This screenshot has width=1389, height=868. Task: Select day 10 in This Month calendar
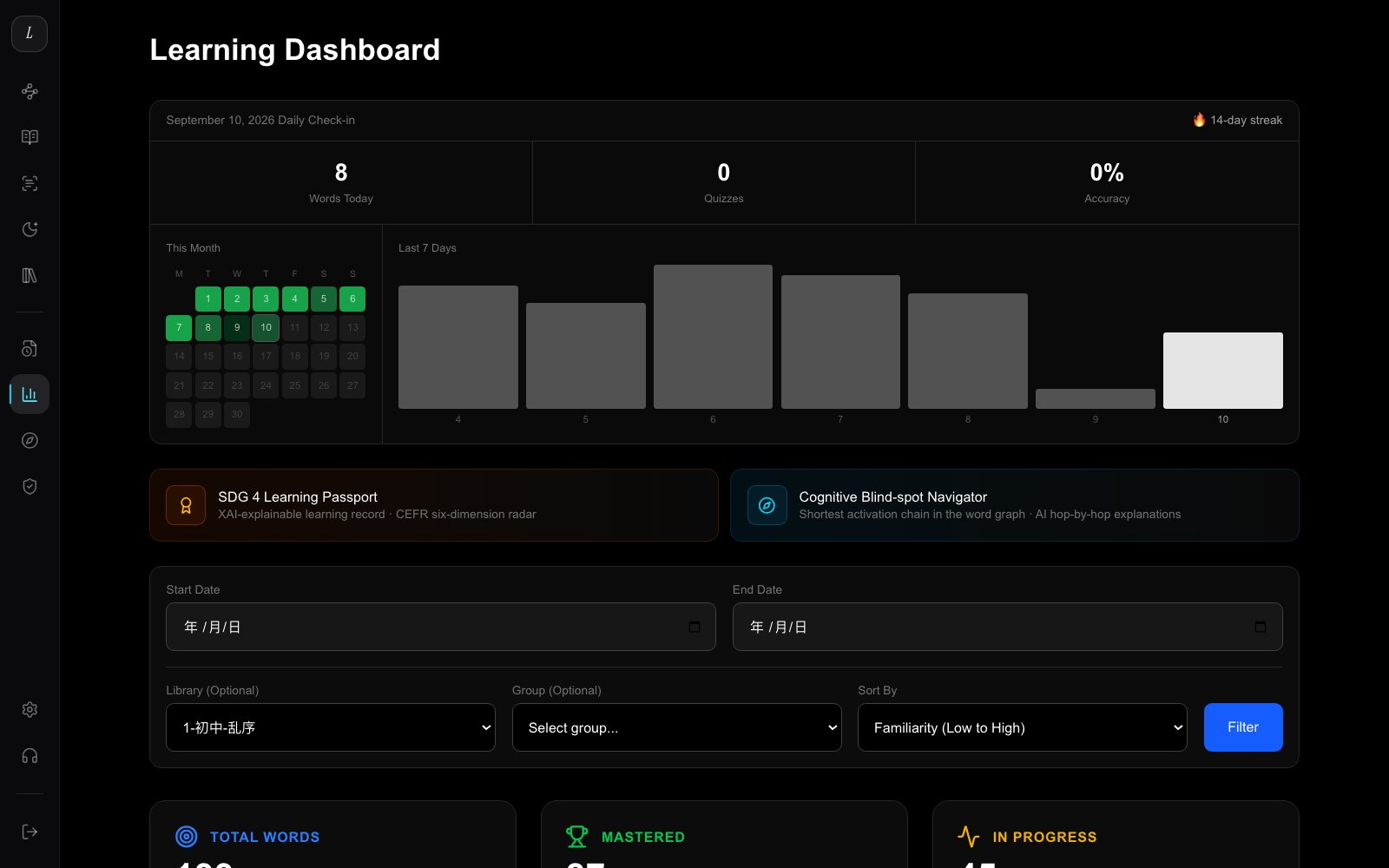266,327
